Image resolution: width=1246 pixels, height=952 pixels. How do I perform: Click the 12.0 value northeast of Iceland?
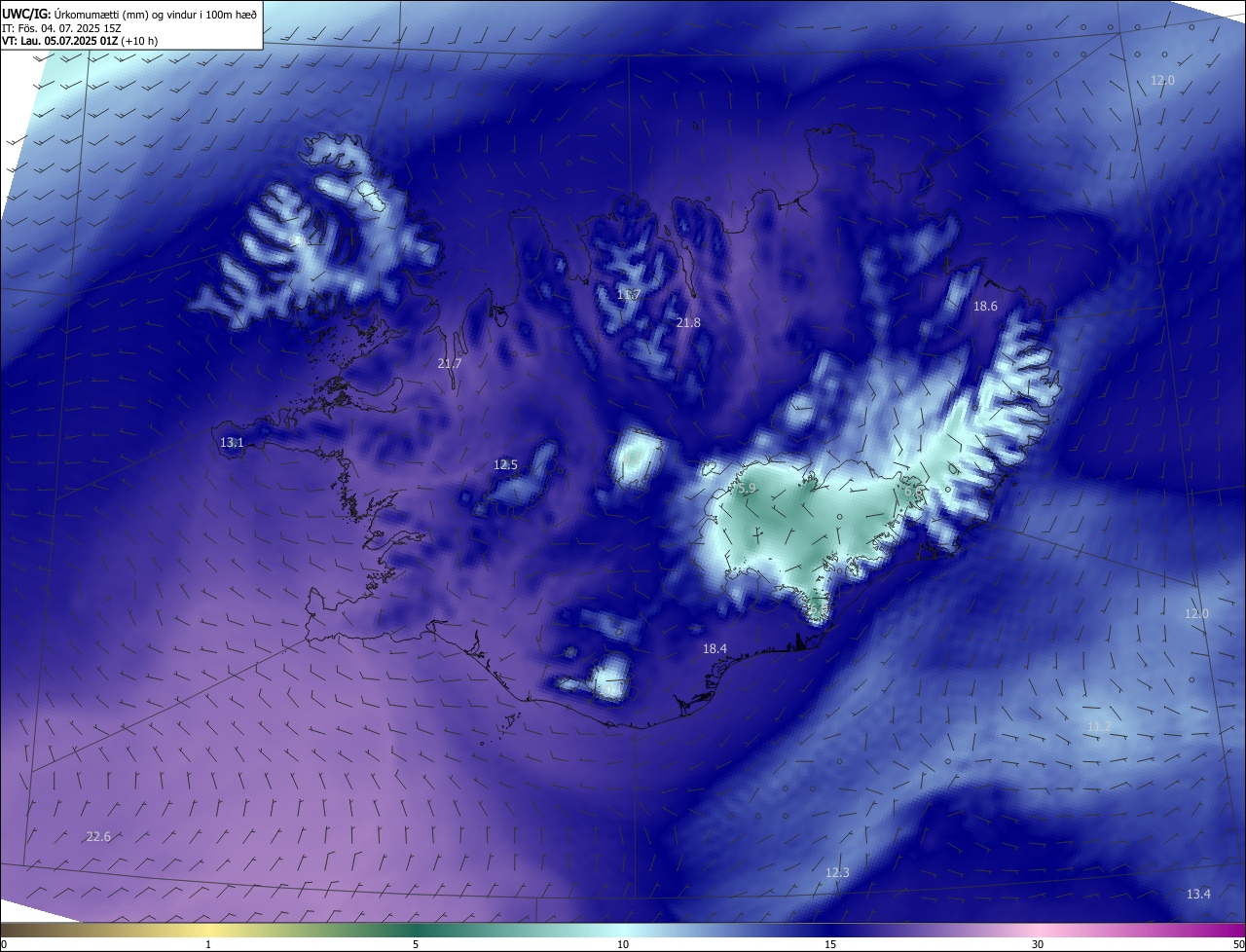[1162, 80]
